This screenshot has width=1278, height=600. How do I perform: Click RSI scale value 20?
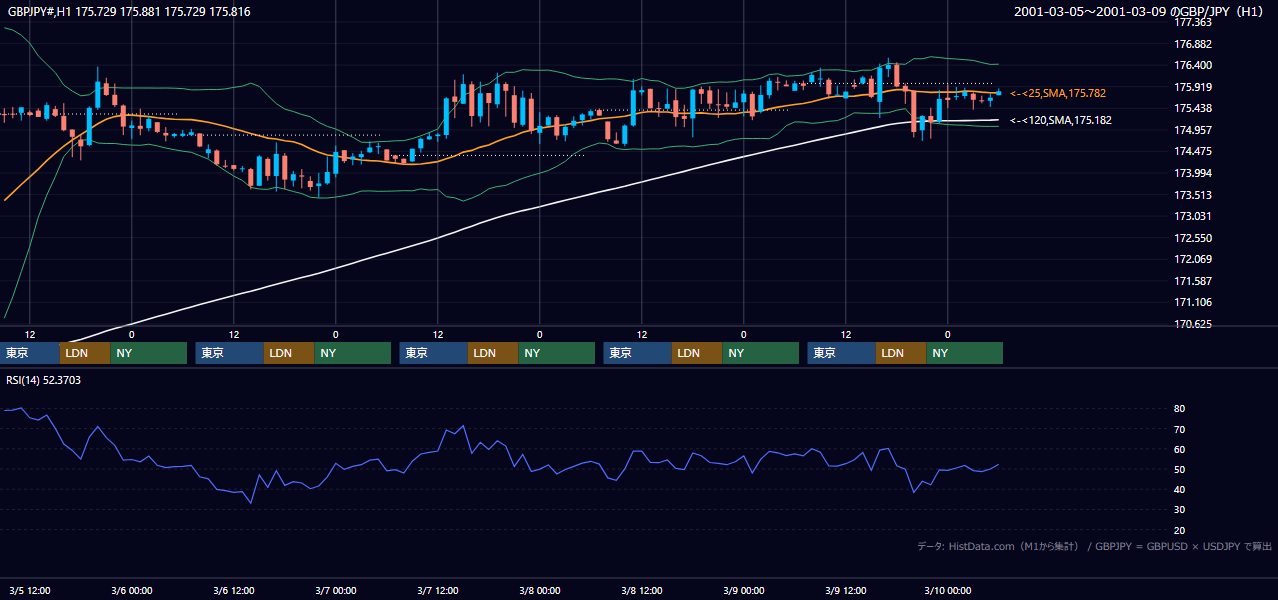pyautogui.click(x=1180, y=530)
